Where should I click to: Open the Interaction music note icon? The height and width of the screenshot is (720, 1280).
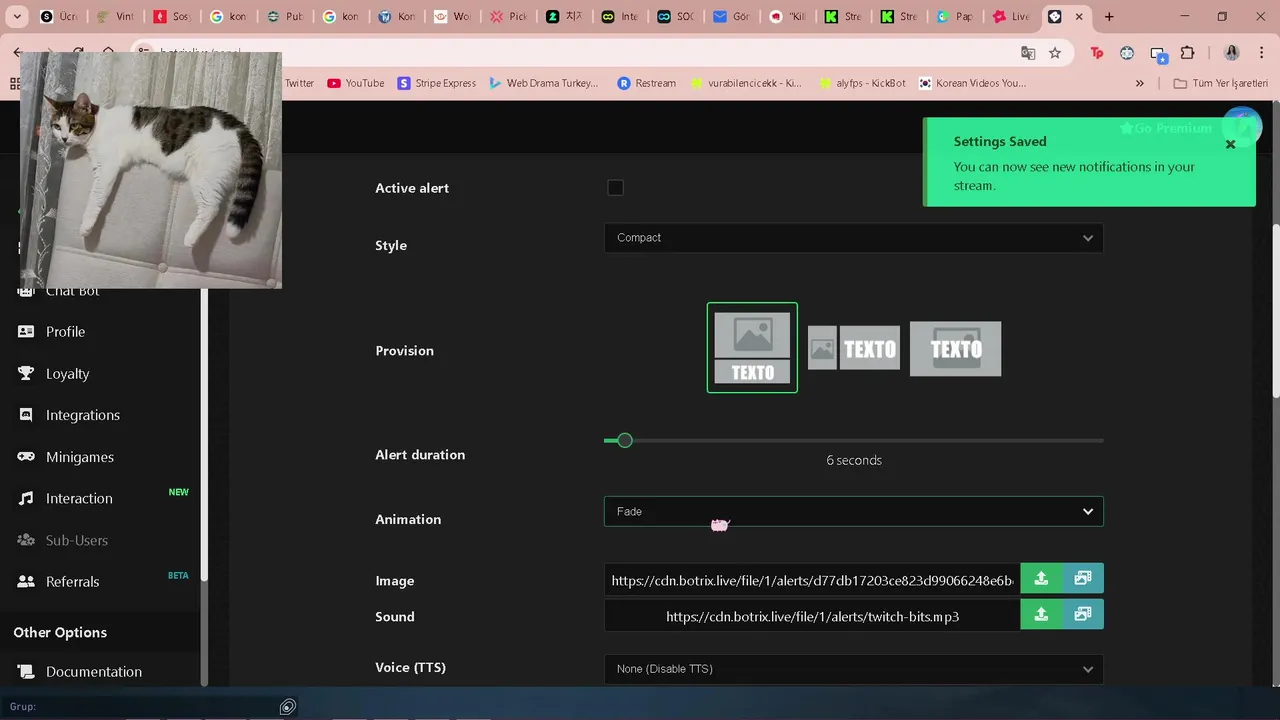click(26, 498)
